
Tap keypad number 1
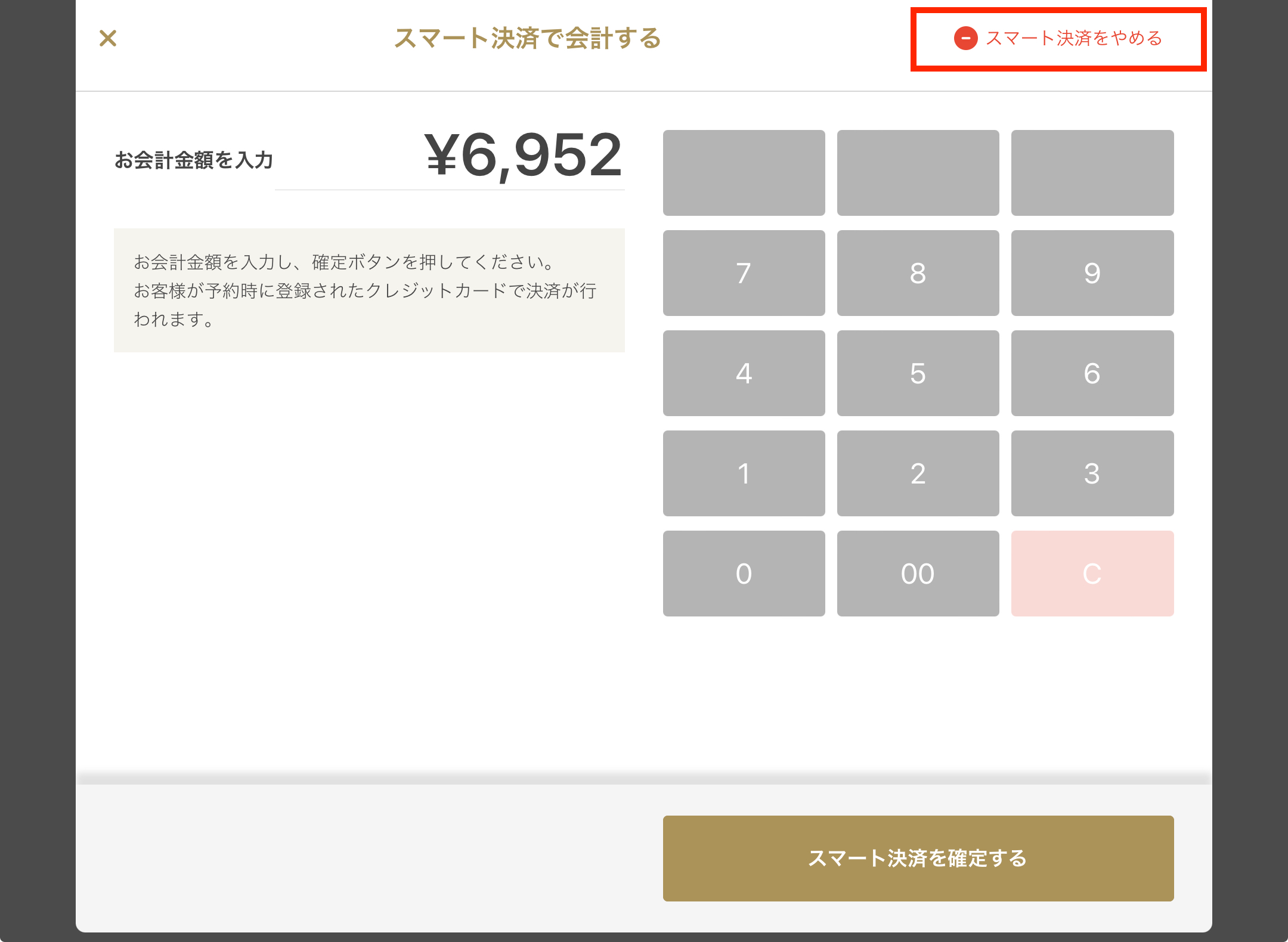pyautogui.click(x=744, y=473)
